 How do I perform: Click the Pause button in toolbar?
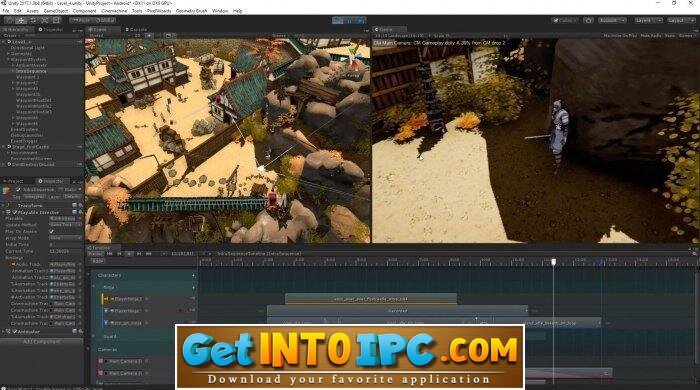coord(350,20)
